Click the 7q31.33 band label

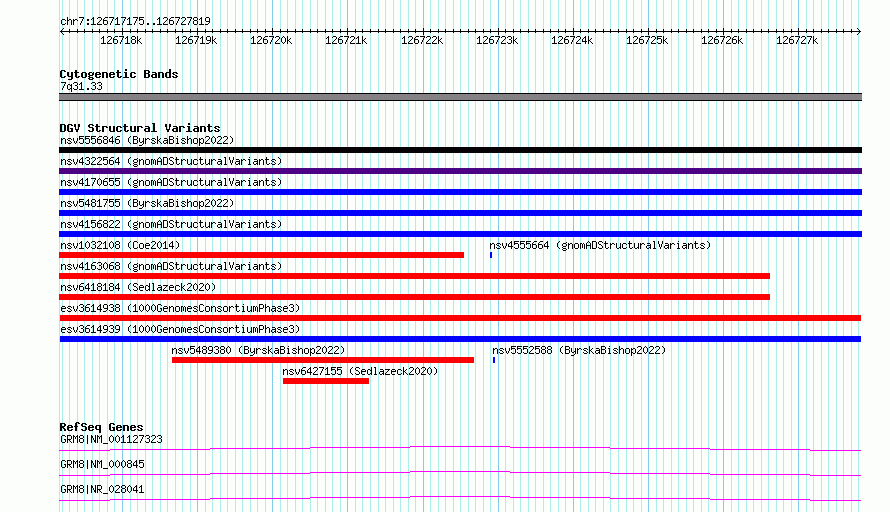[81, 86]
